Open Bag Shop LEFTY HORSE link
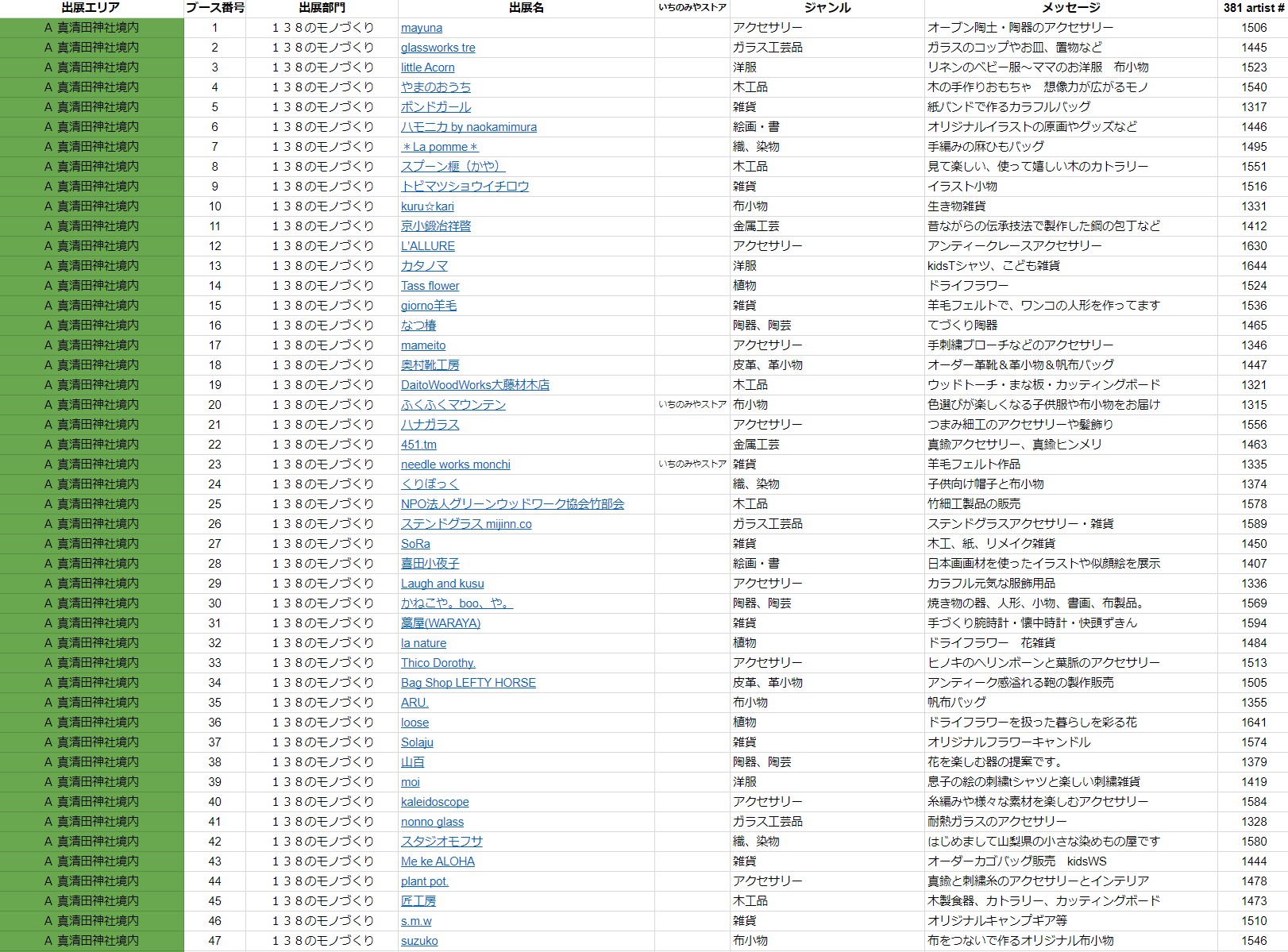 coord(469,683)
